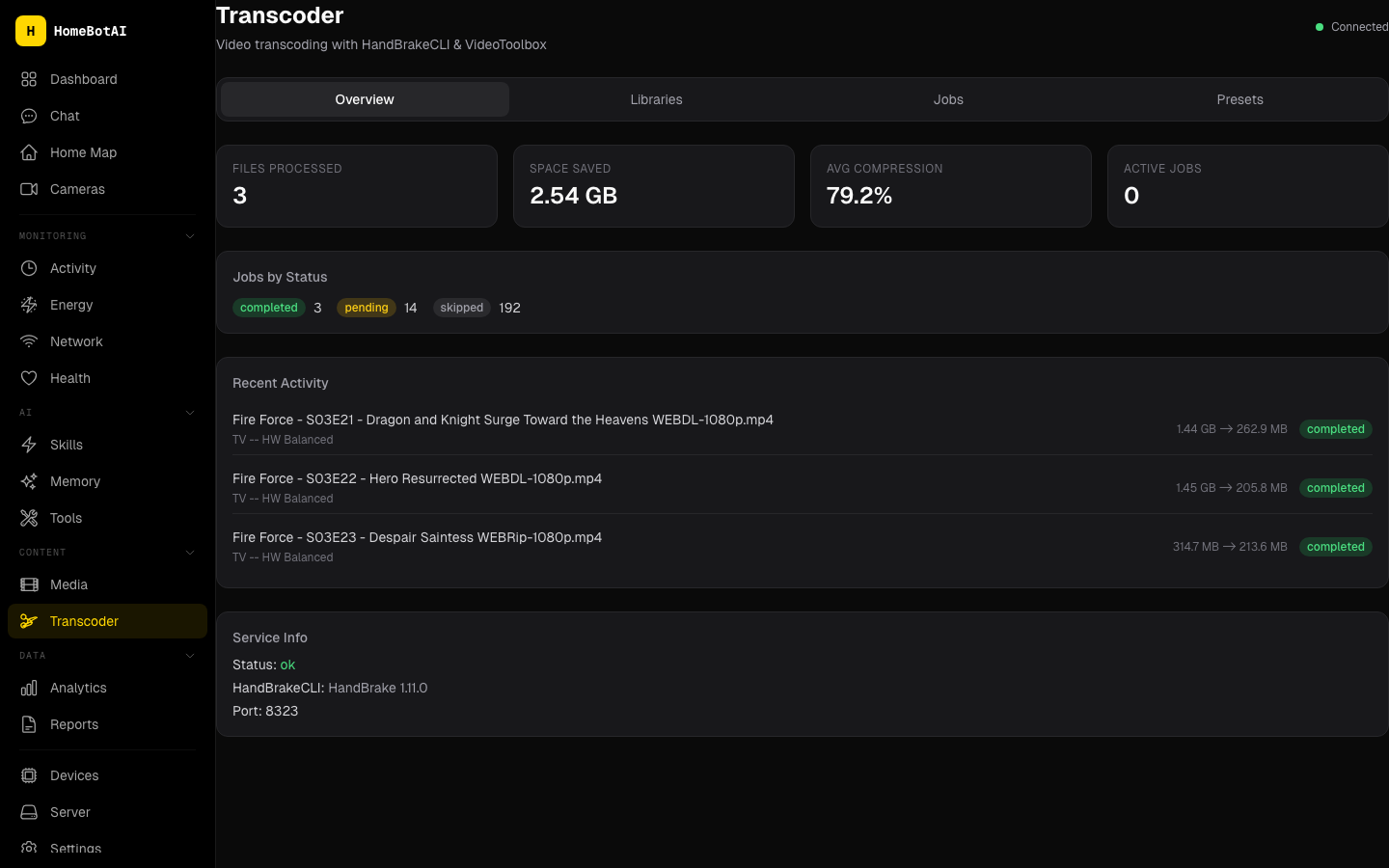Open the Tools wrench icon
Screen dimensions: 1389x868
pos(29,518)
